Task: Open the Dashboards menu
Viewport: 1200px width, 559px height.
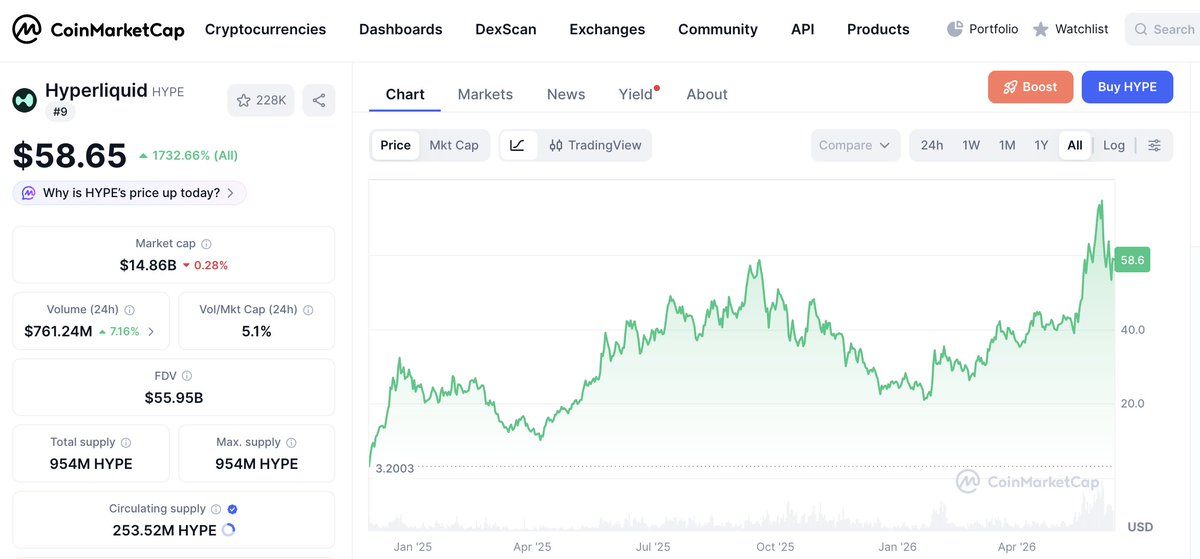Action: coord(400,29)
